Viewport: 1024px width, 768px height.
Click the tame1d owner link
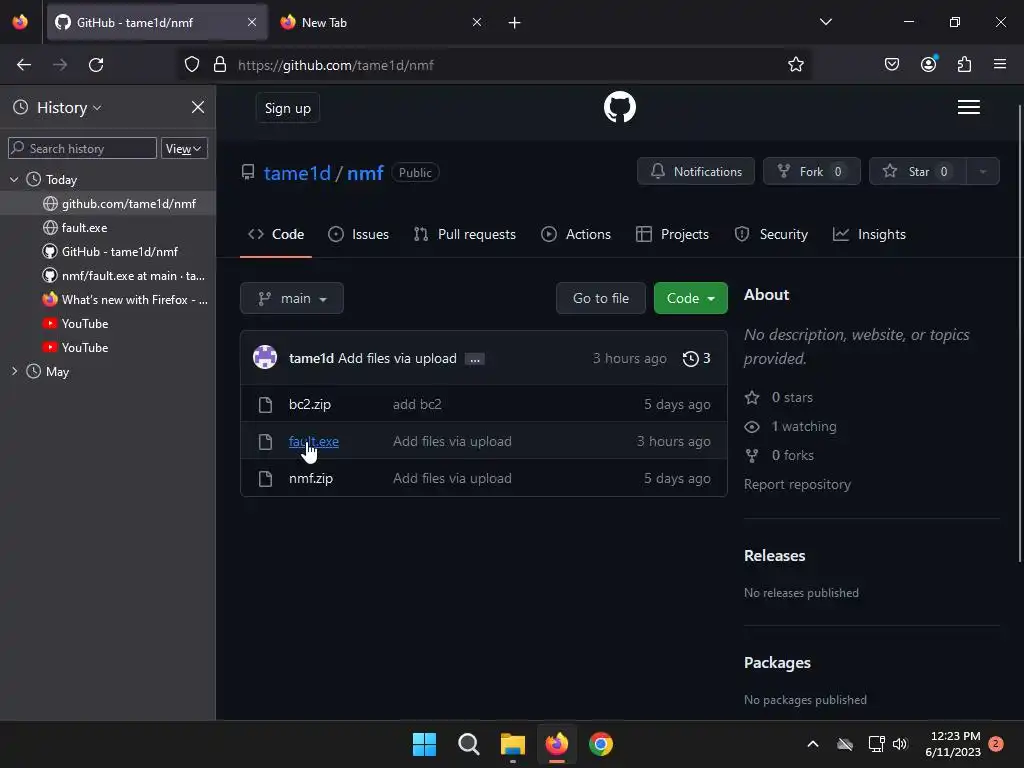tap(297, 173)
